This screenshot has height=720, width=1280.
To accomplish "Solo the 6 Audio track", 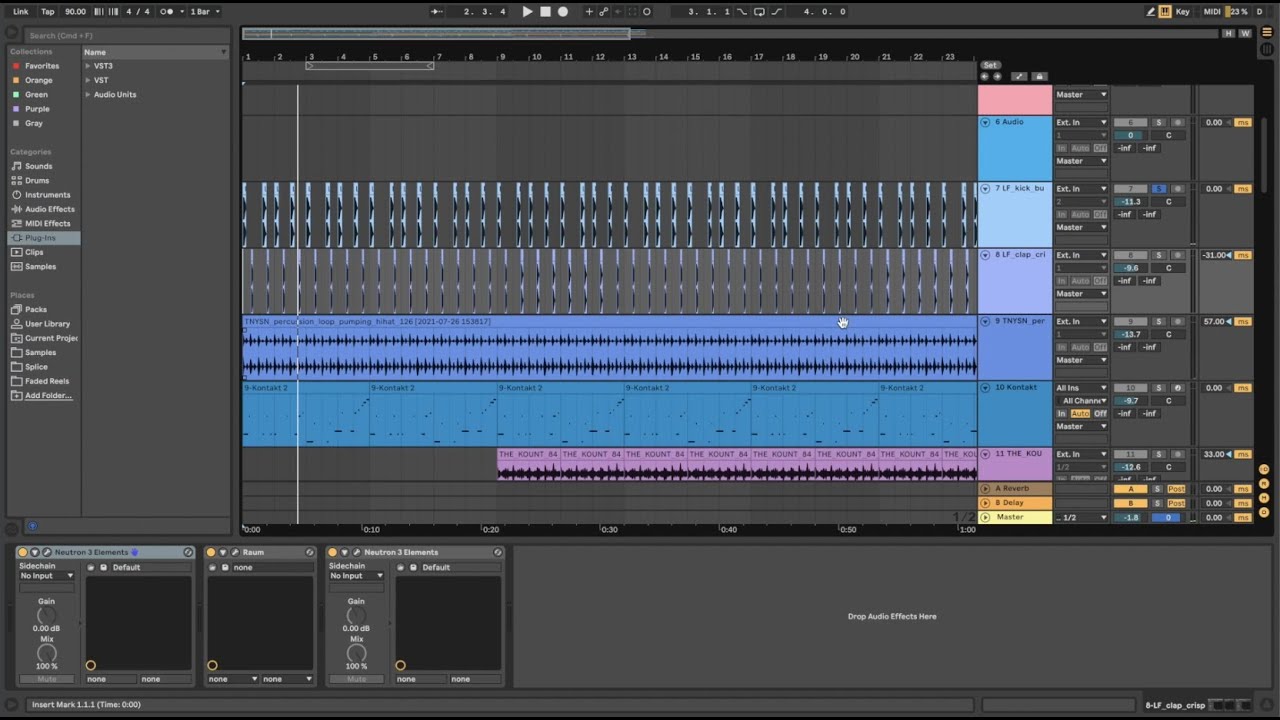I will pyautogui.click(x=1159, y=122).
